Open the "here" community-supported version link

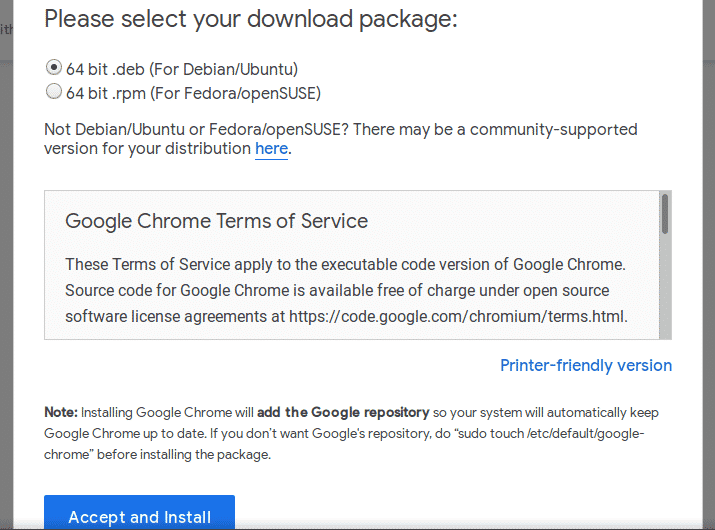pyautogui.click(x=271, y=149)
